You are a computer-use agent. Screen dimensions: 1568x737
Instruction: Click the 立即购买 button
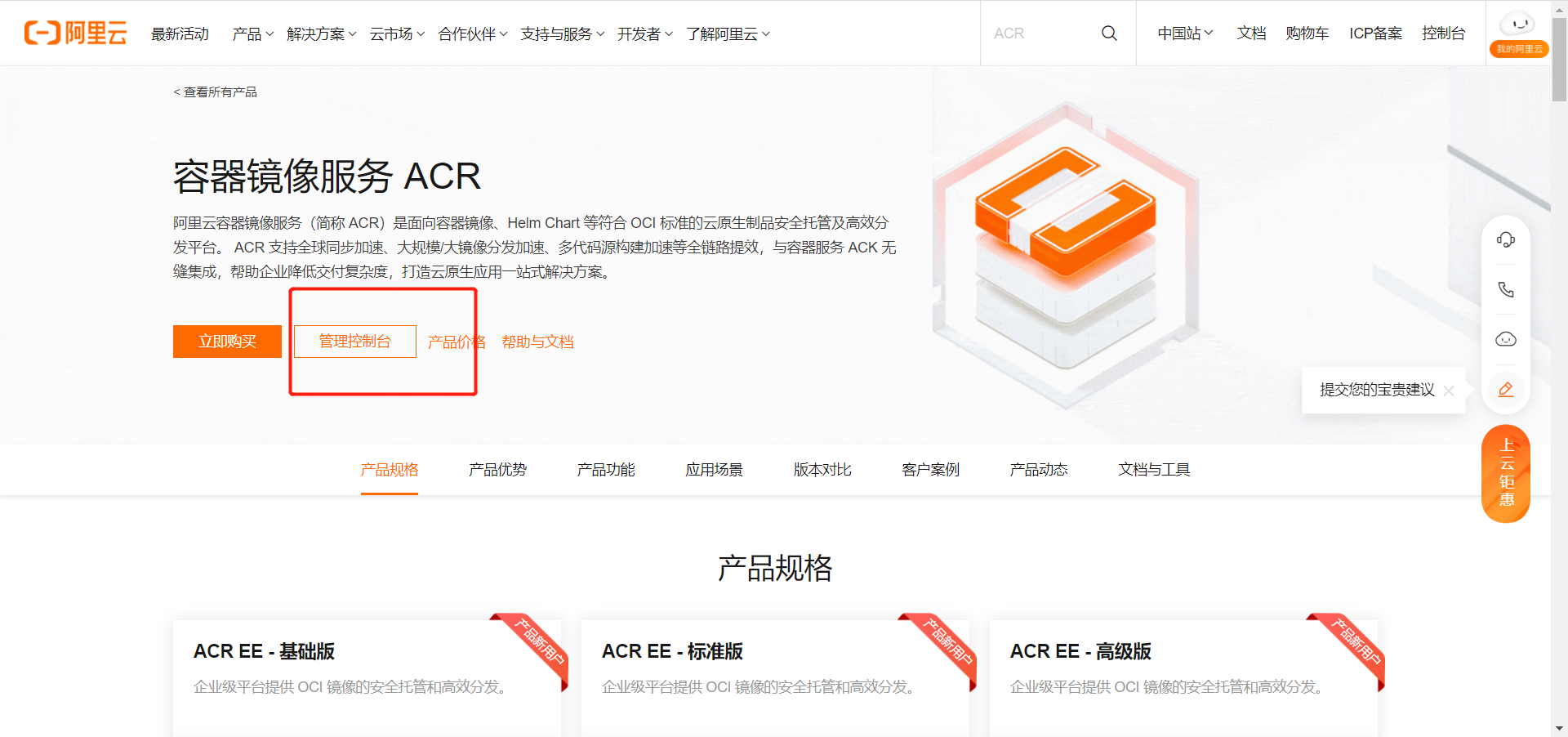pyautogui.click(x=227, y=342)
